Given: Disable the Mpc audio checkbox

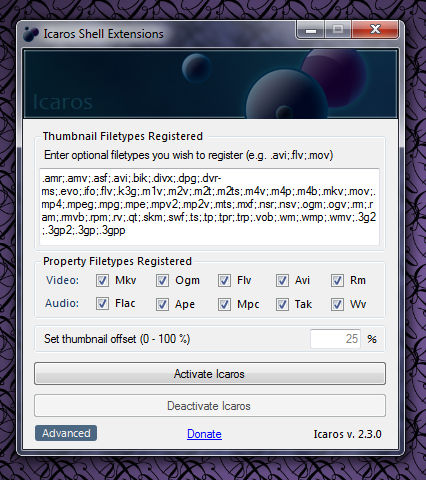Looking at the screenshot, I should pos(224,304).
